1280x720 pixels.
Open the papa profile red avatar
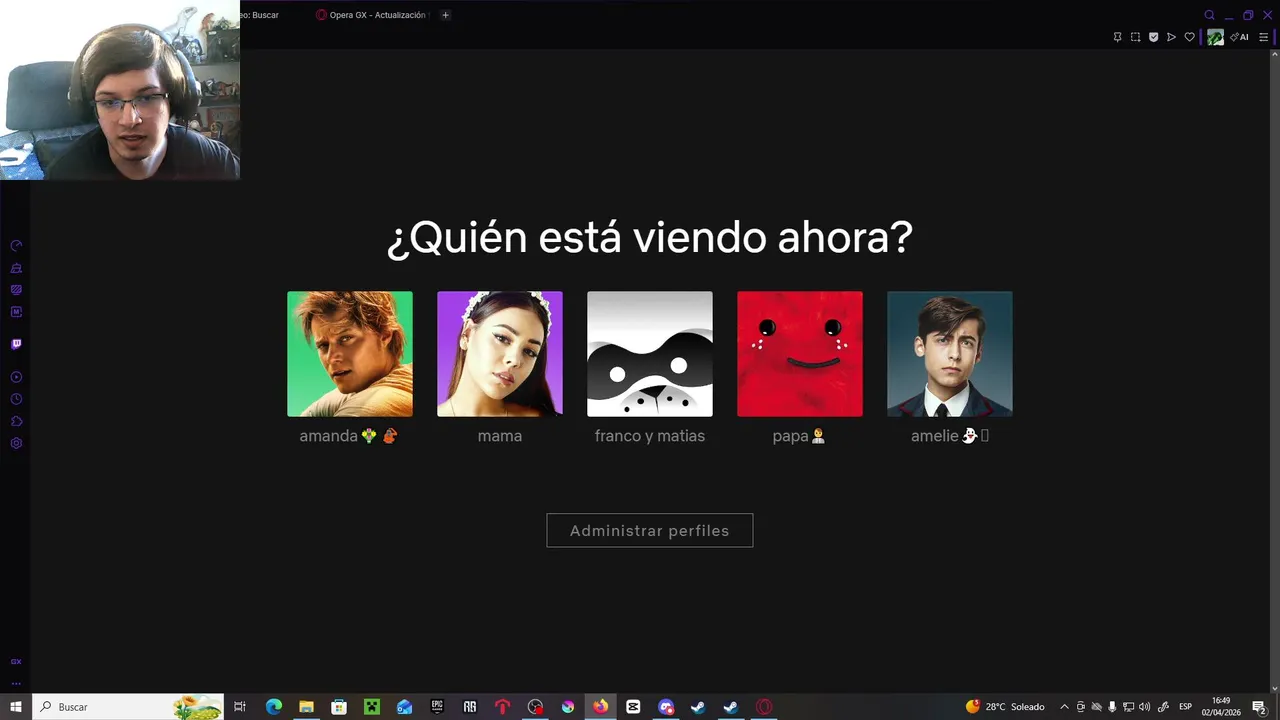click(x=800, y=354)
